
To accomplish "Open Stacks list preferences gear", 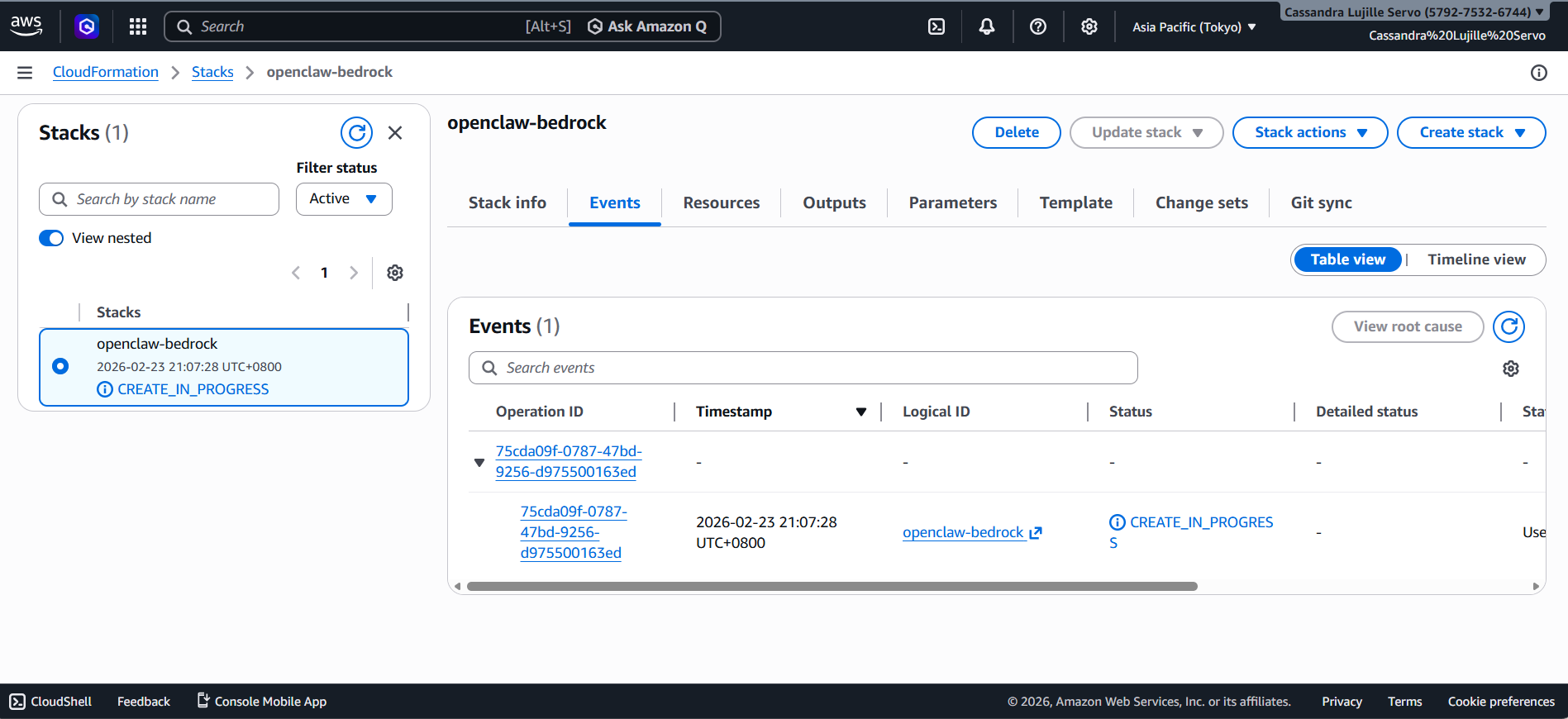I will pyautogui.click(x=395, y=273).
